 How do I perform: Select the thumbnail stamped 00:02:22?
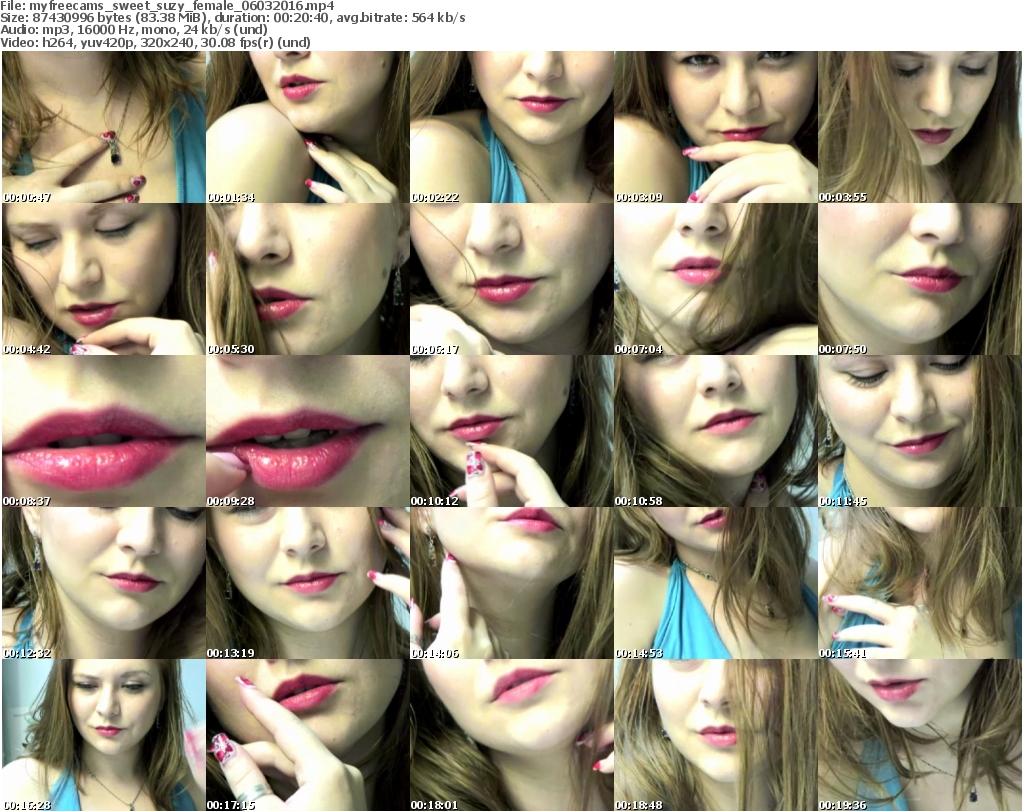(511, 127)
